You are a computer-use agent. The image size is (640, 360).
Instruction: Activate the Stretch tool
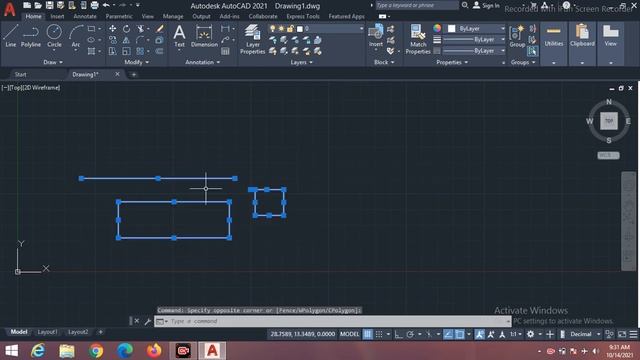112,51
